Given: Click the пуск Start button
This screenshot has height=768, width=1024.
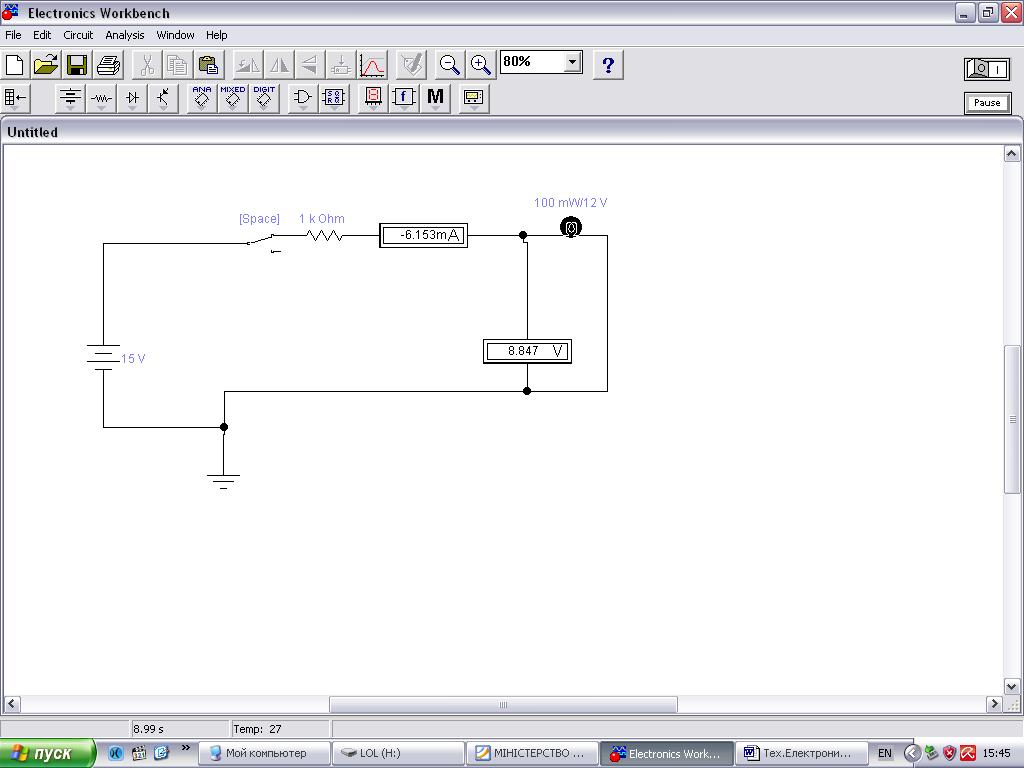Looking at the screenshot, I should pos(48,753).
